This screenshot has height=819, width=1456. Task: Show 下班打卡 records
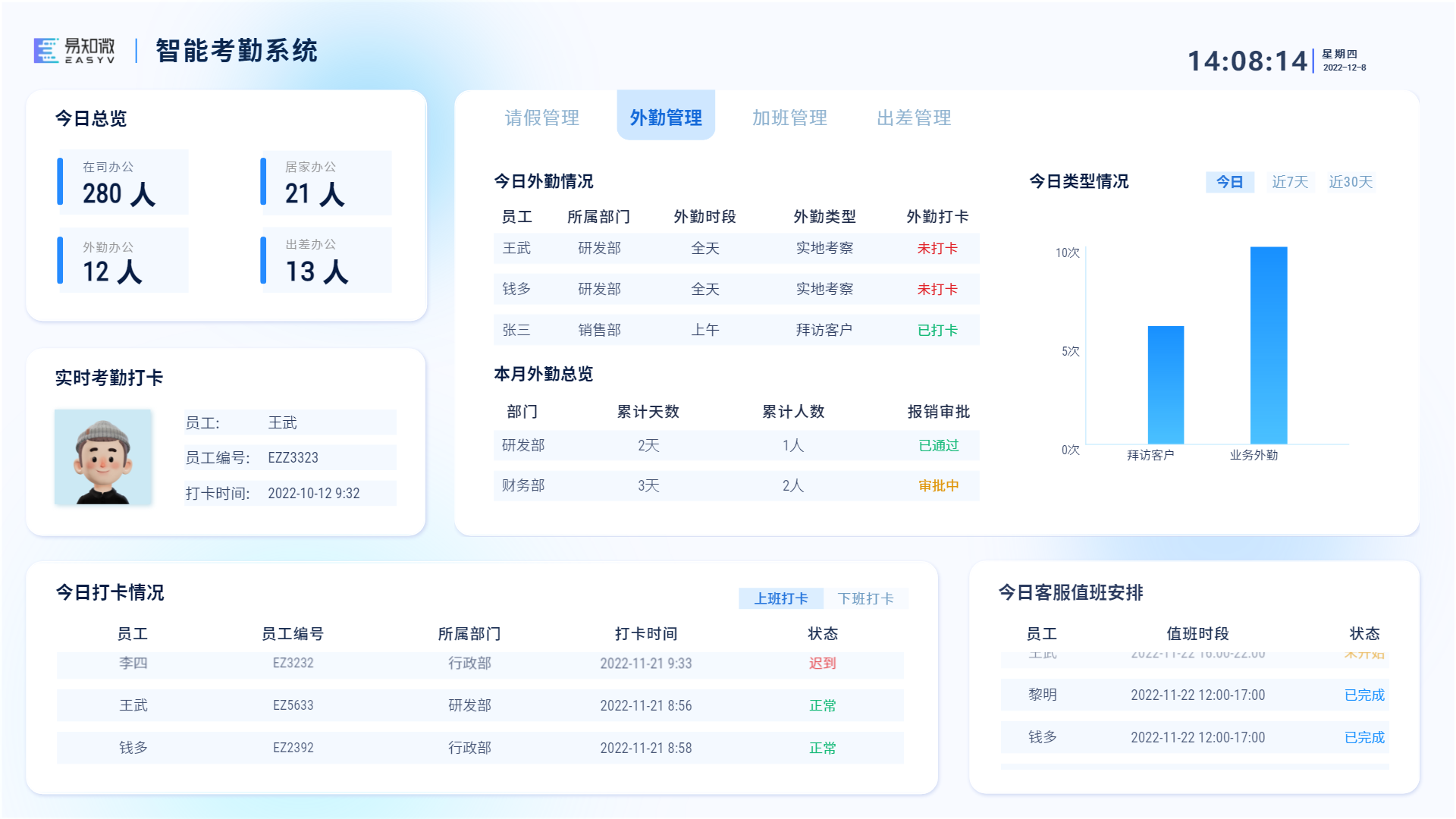[x=865, y=598]
